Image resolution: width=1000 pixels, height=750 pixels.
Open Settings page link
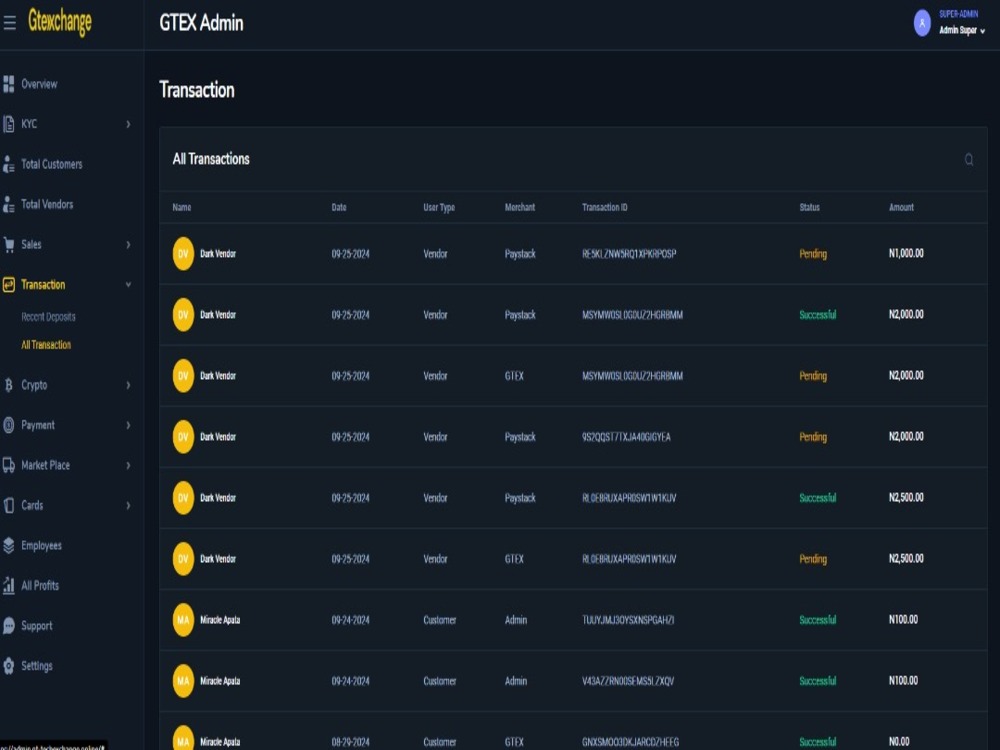[36, 666]
